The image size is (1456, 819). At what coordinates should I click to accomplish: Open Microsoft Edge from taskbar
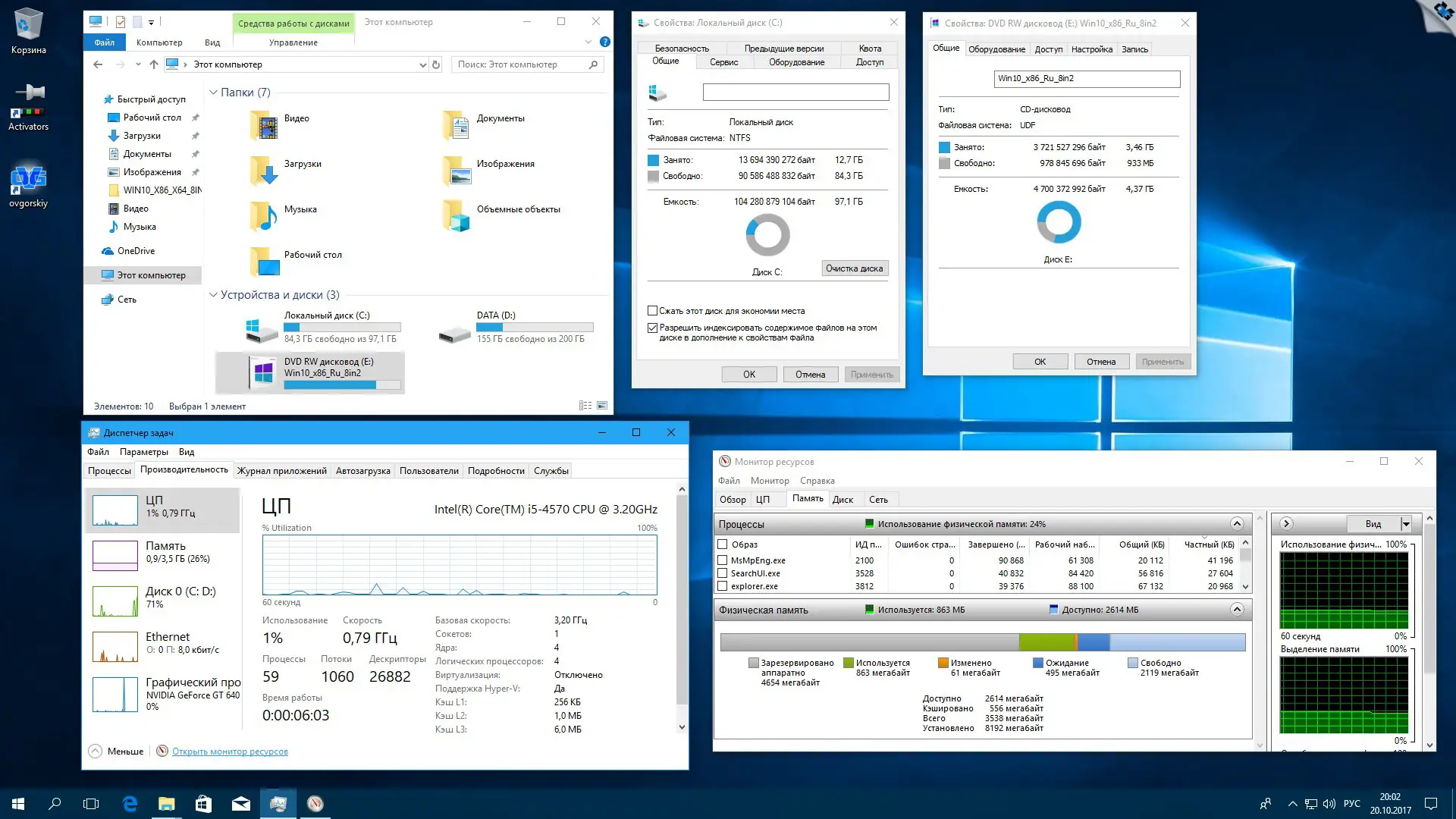click(130, 804)
